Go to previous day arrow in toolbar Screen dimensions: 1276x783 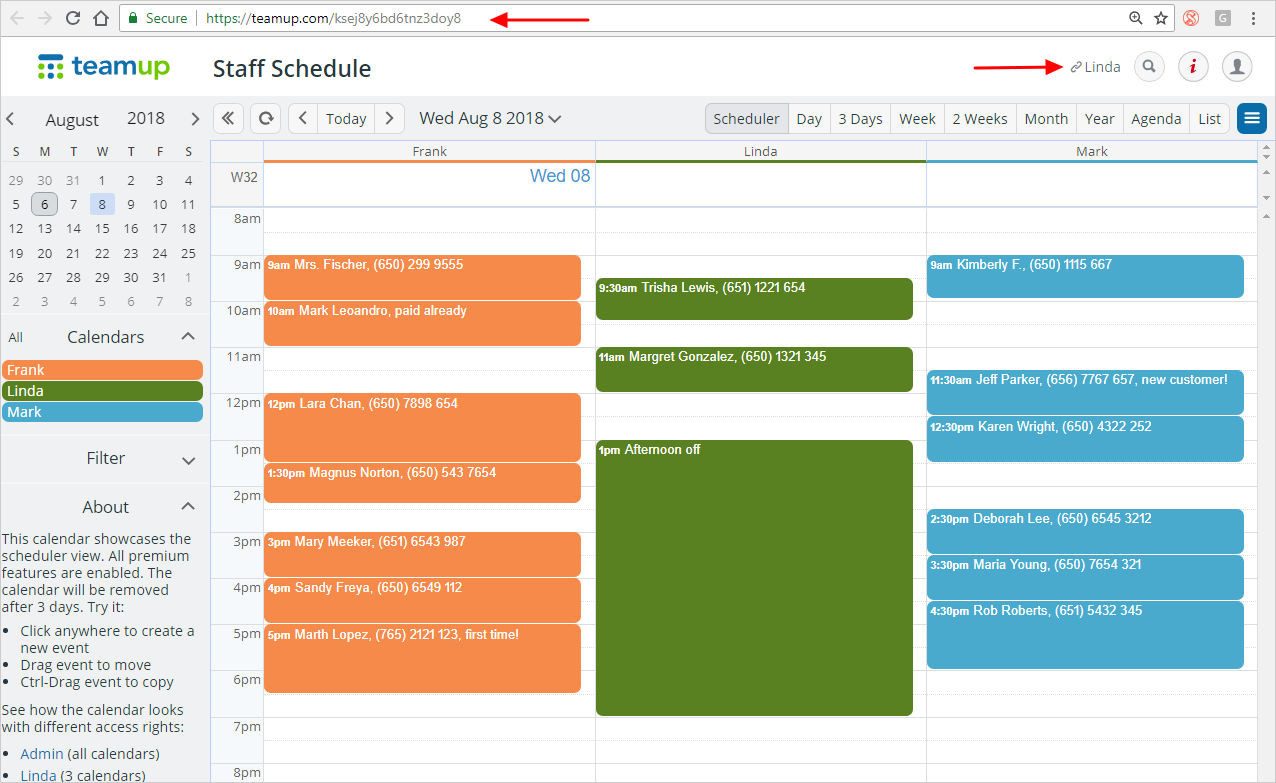click(304, 118)
